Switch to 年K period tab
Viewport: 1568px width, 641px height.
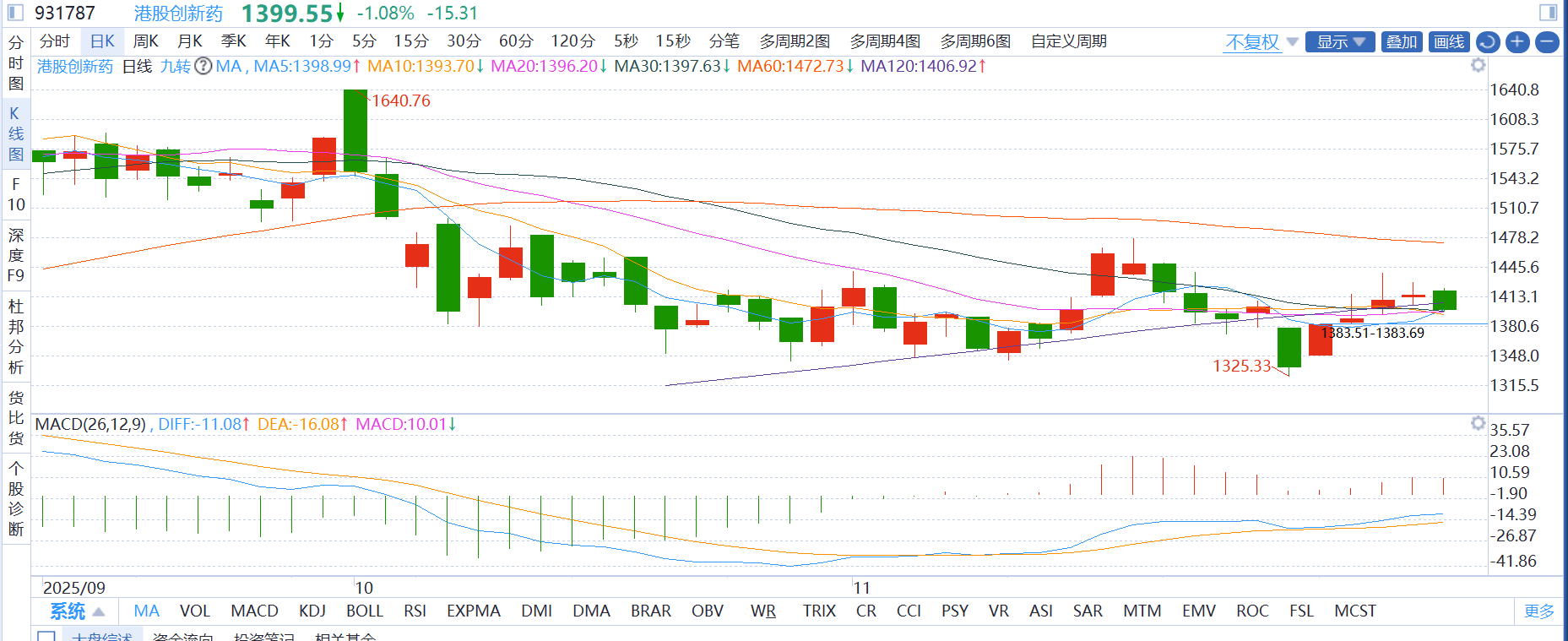(278, 41)
